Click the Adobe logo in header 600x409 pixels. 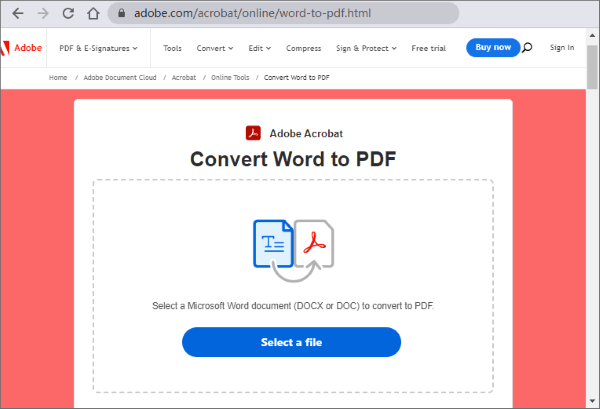pos(20,48)
